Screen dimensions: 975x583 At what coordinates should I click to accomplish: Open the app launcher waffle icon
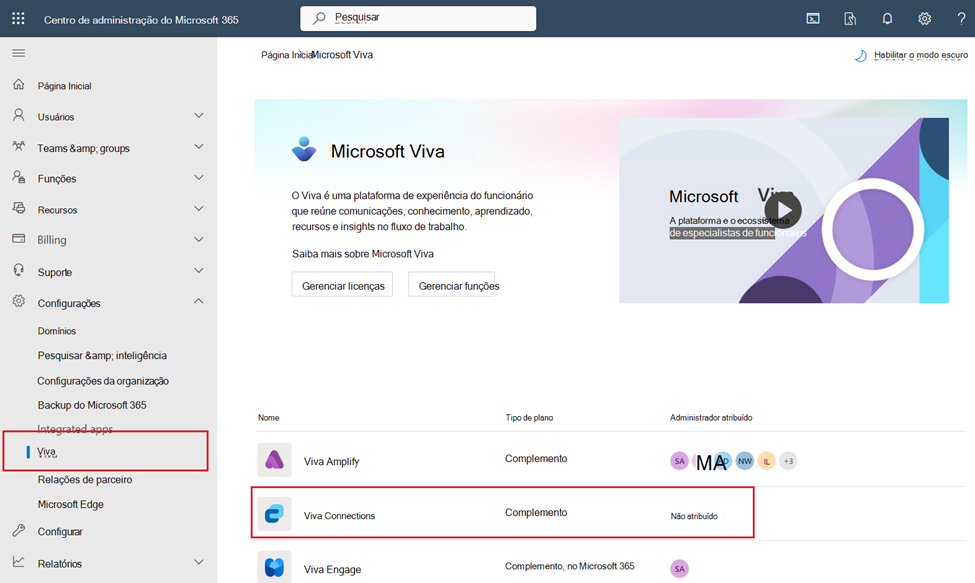[x=18, y=18]
